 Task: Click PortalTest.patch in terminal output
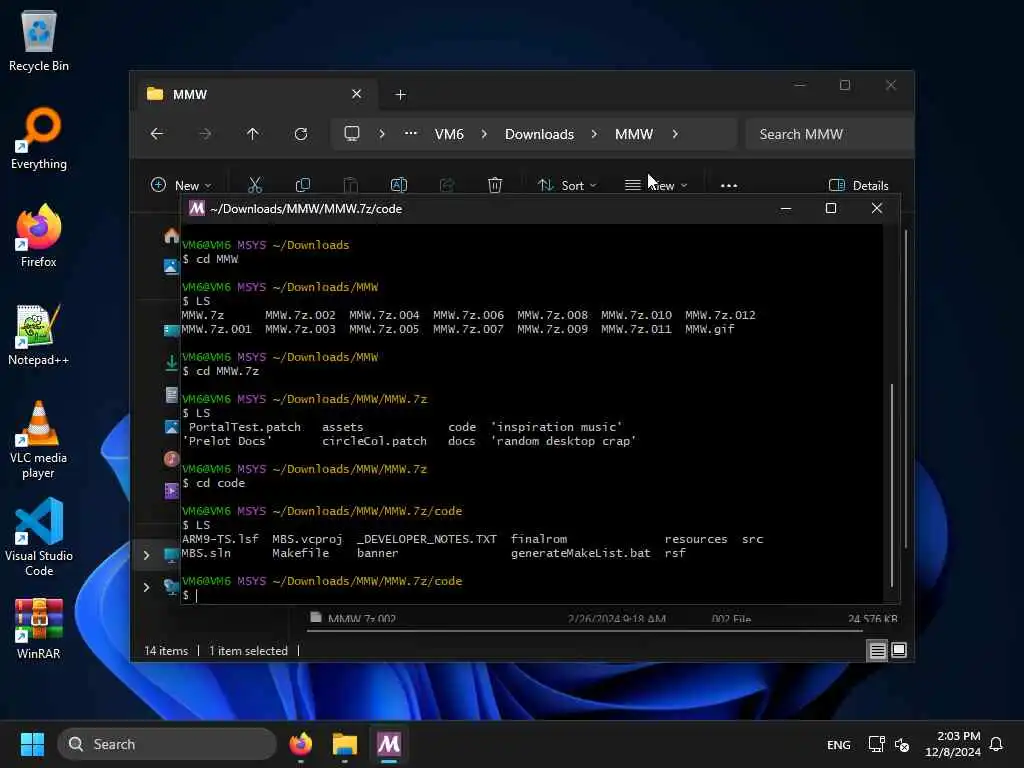(x=245, y=427)
